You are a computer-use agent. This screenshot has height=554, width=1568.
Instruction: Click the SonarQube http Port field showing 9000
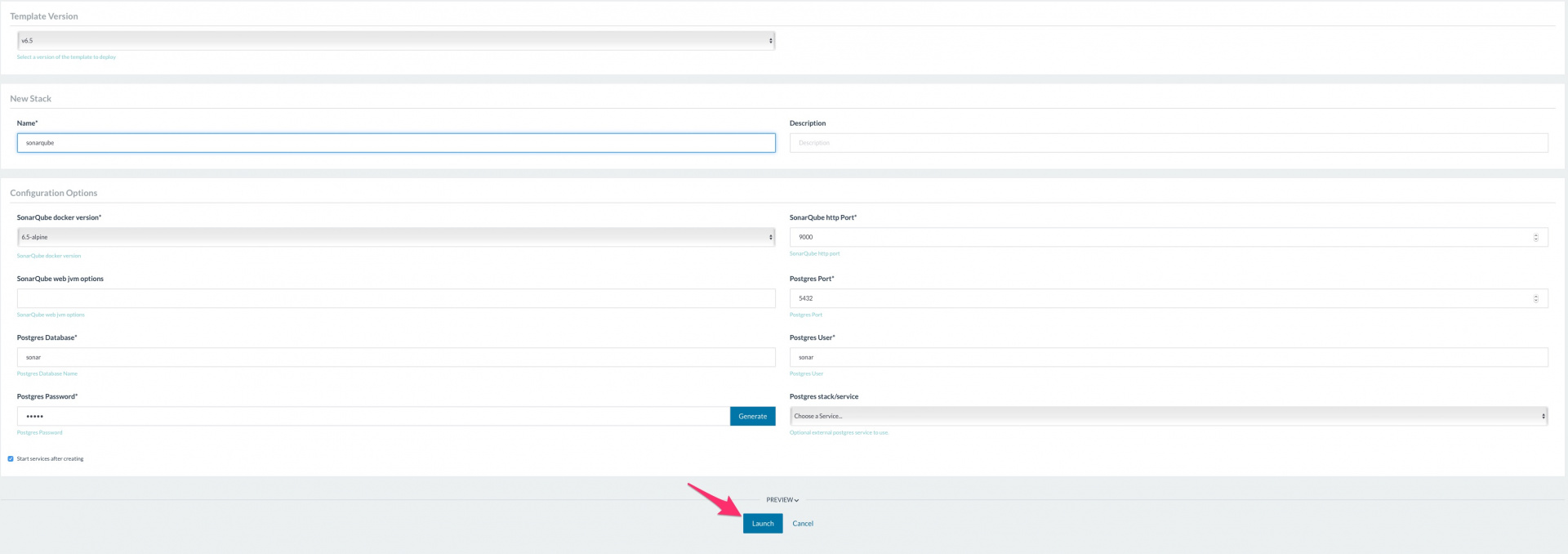1160,237
